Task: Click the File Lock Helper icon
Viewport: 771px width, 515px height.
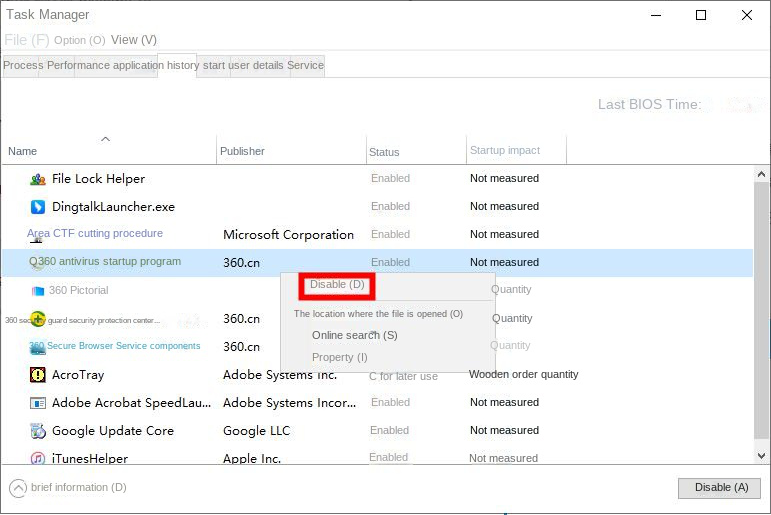Action: [x=38, y=179]
